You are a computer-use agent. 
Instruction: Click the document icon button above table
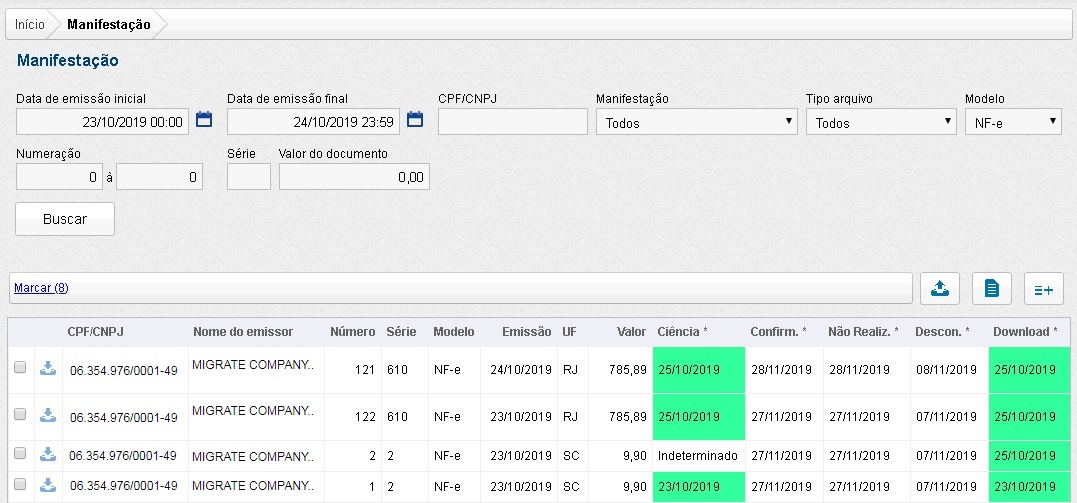click(991, 288)
